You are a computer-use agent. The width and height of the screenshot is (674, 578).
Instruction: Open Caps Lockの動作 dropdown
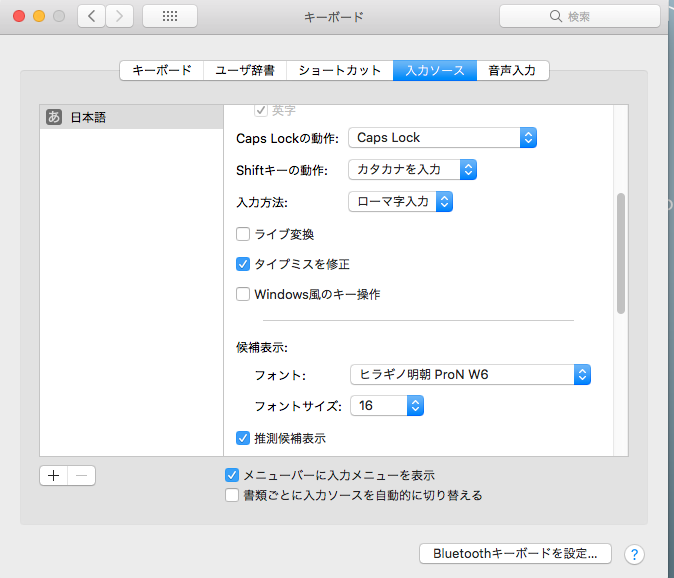tap(442, 137)
